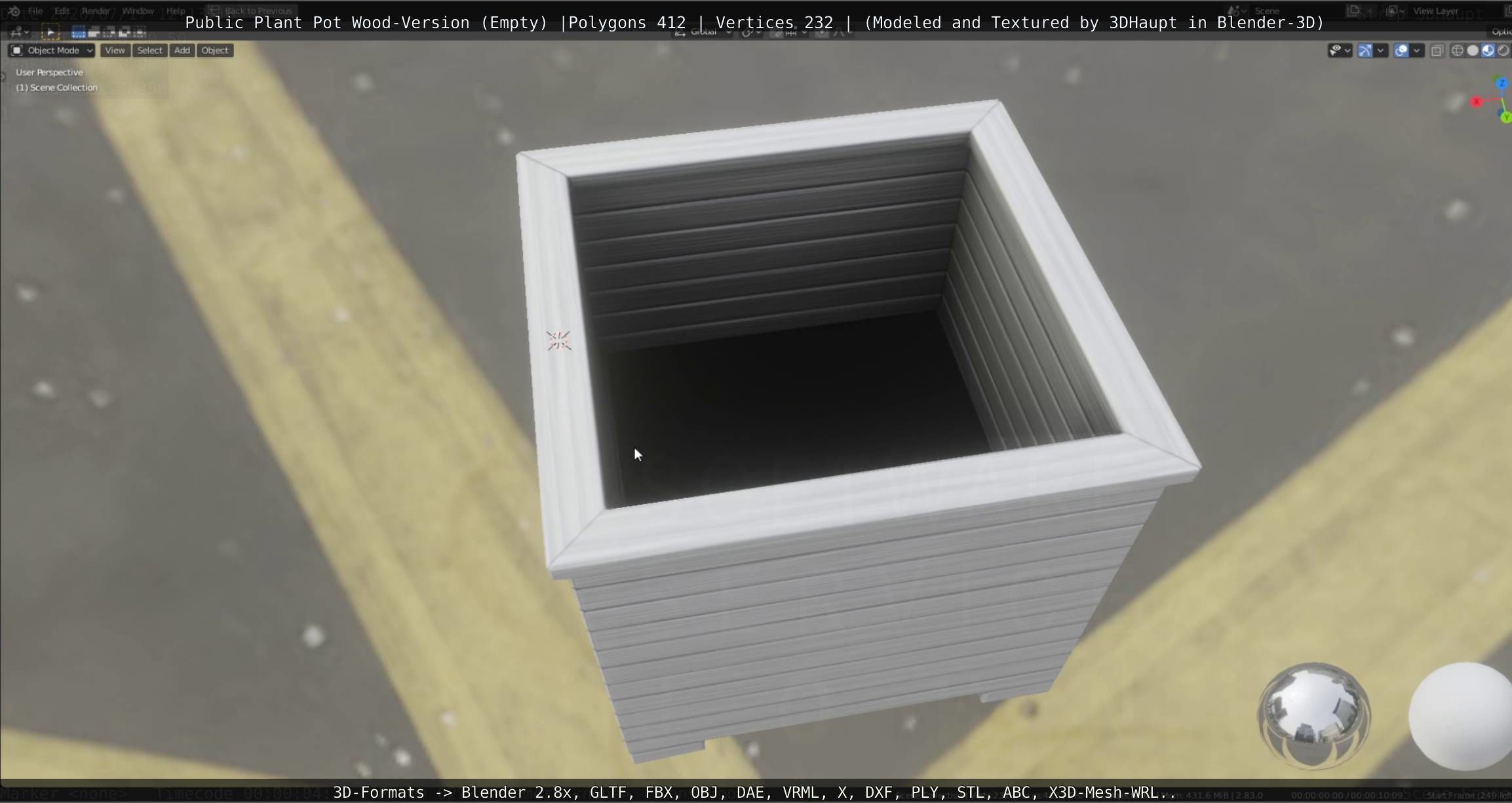This screenshot has width=1512, height=803.
Task: Click the View Layer name field
Action: 1455,10
